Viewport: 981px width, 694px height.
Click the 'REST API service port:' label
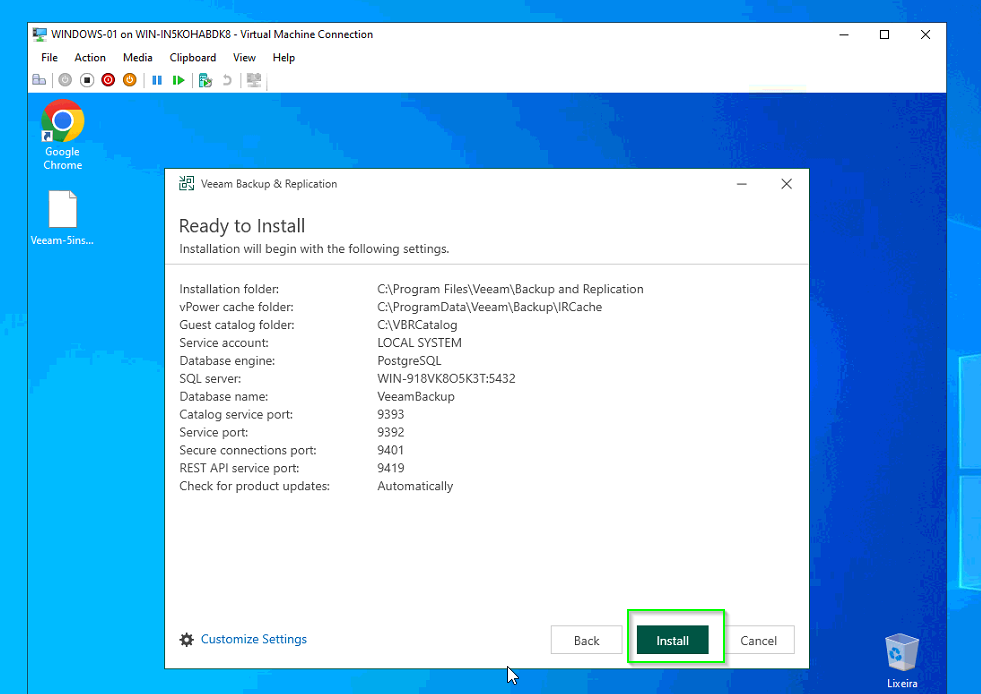pos(239,468)
